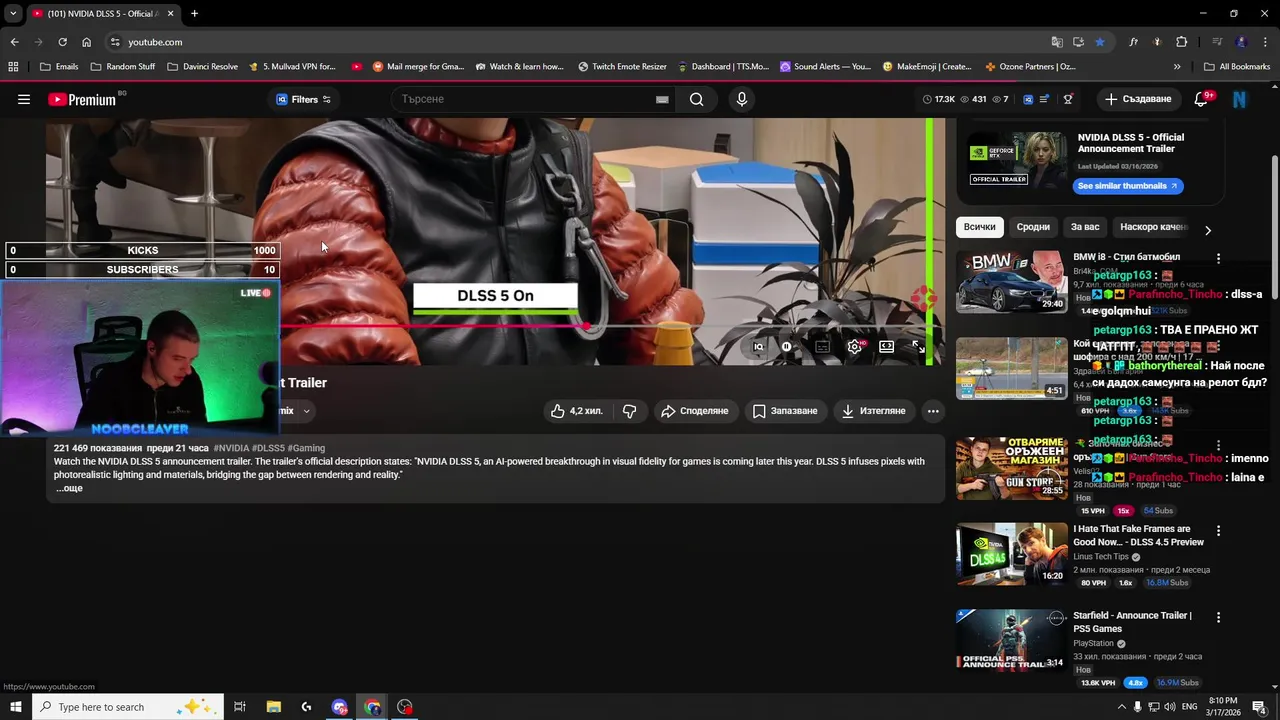
Task: Select the Всички filter chip
Action: tap(979, 227)
